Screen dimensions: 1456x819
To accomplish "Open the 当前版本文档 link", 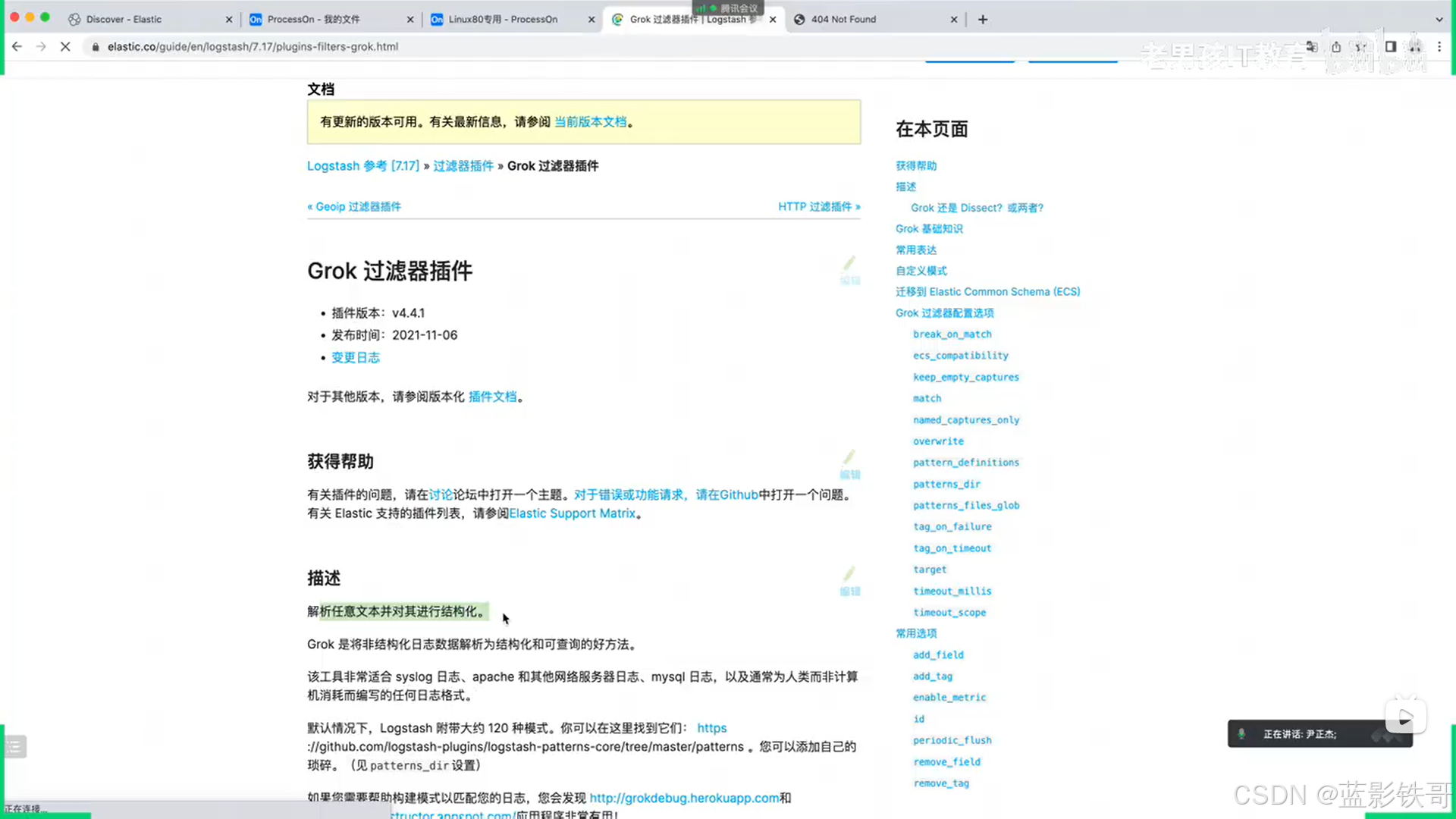I will pos(590,121).
